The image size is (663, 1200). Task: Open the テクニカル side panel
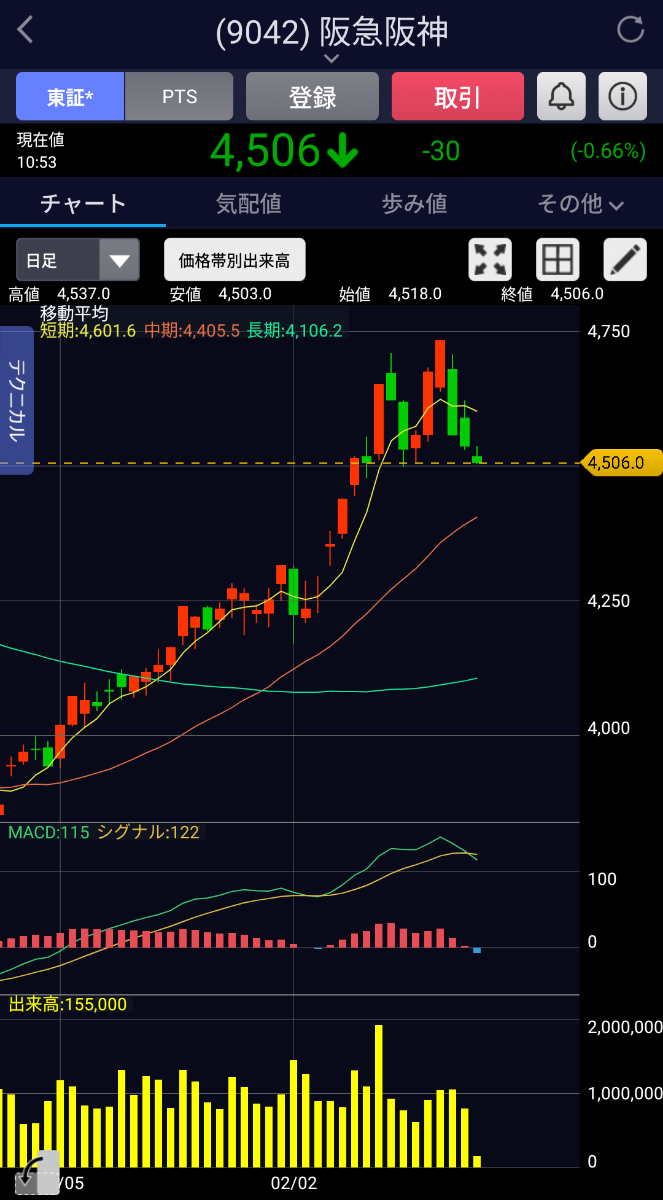[x=17, y=400]
